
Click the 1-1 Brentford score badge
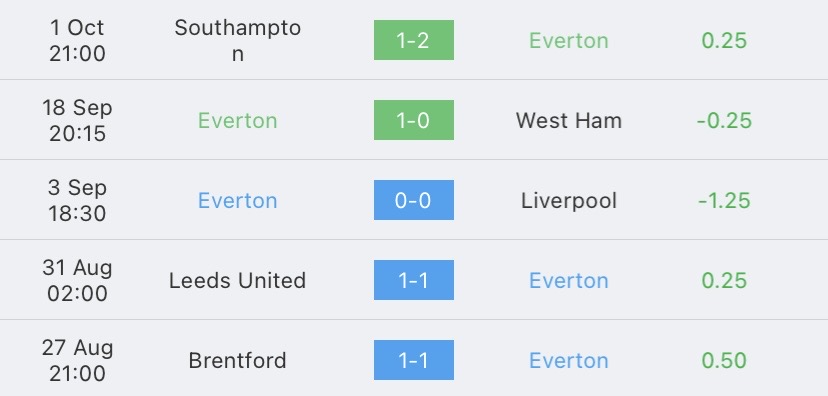tap(413, 360)
